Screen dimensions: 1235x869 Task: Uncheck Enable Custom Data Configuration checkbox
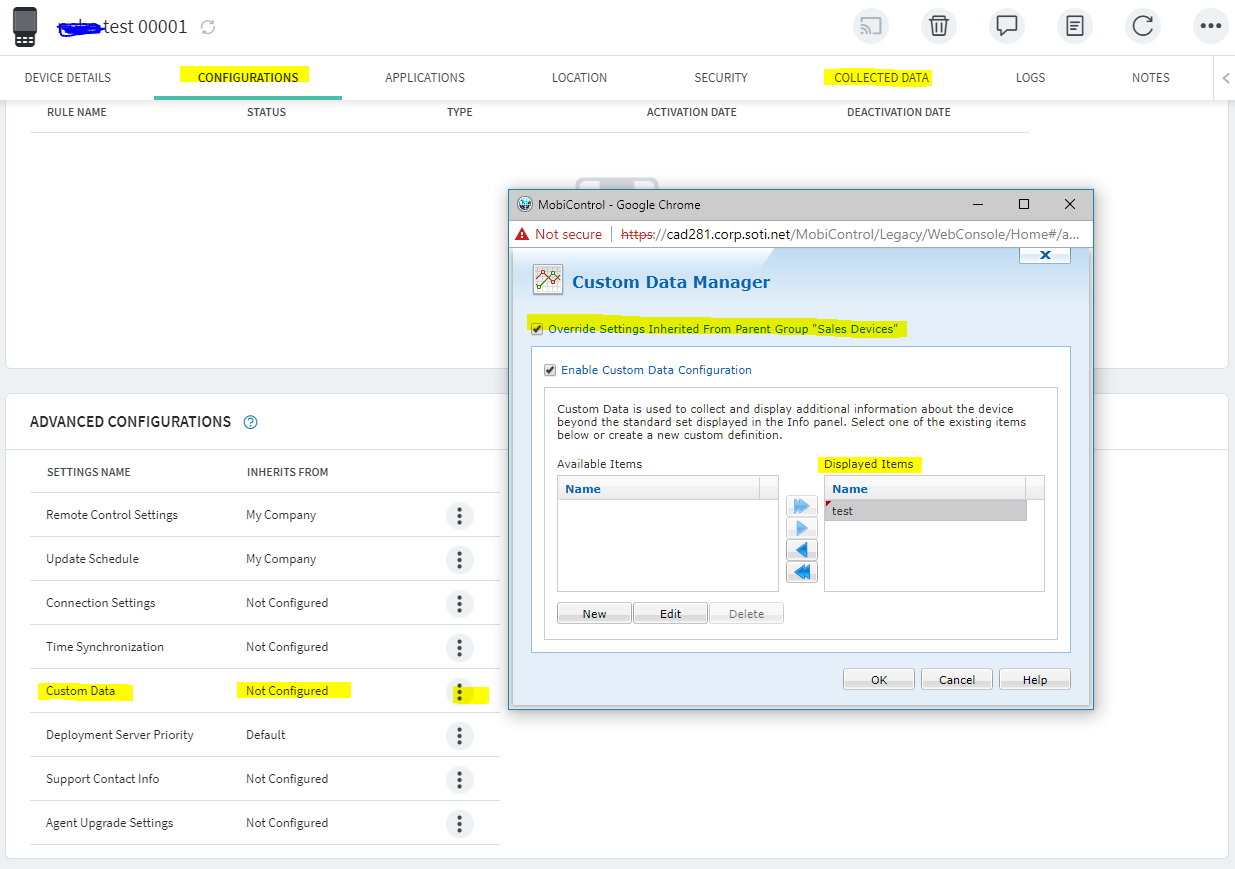pos(550,370)
